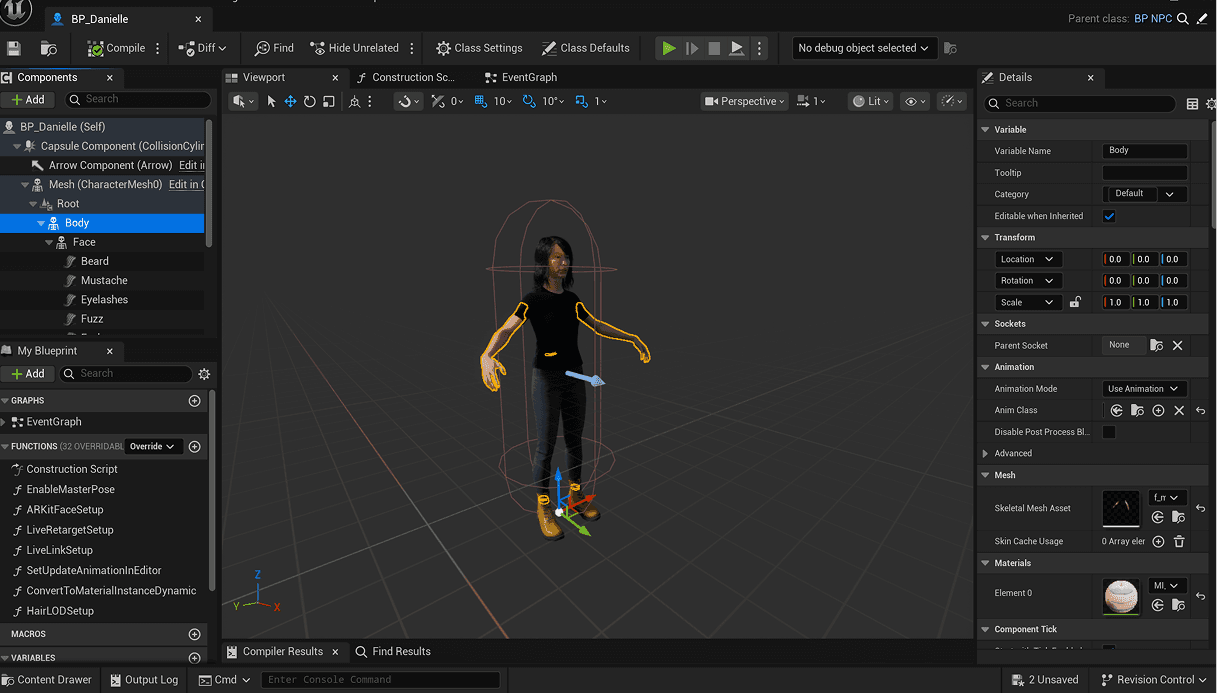Add new graph with plus icon
1217x693 pixels.
click(x=195, y=401)
